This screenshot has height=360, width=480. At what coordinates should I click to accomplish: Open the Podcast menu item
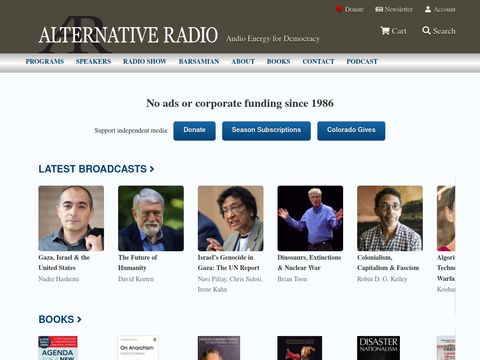click(x=362, y=61)
